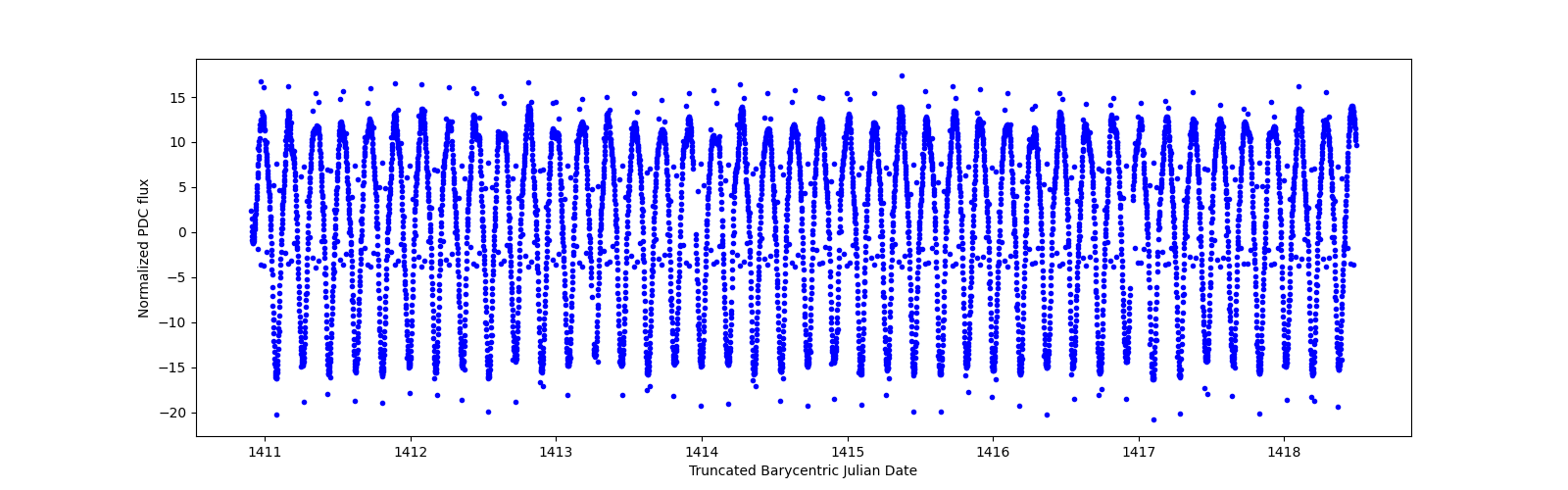1568x490 pixels.
Task: Click the x-axis tick label 1415
Action: (x=848, y=453)
